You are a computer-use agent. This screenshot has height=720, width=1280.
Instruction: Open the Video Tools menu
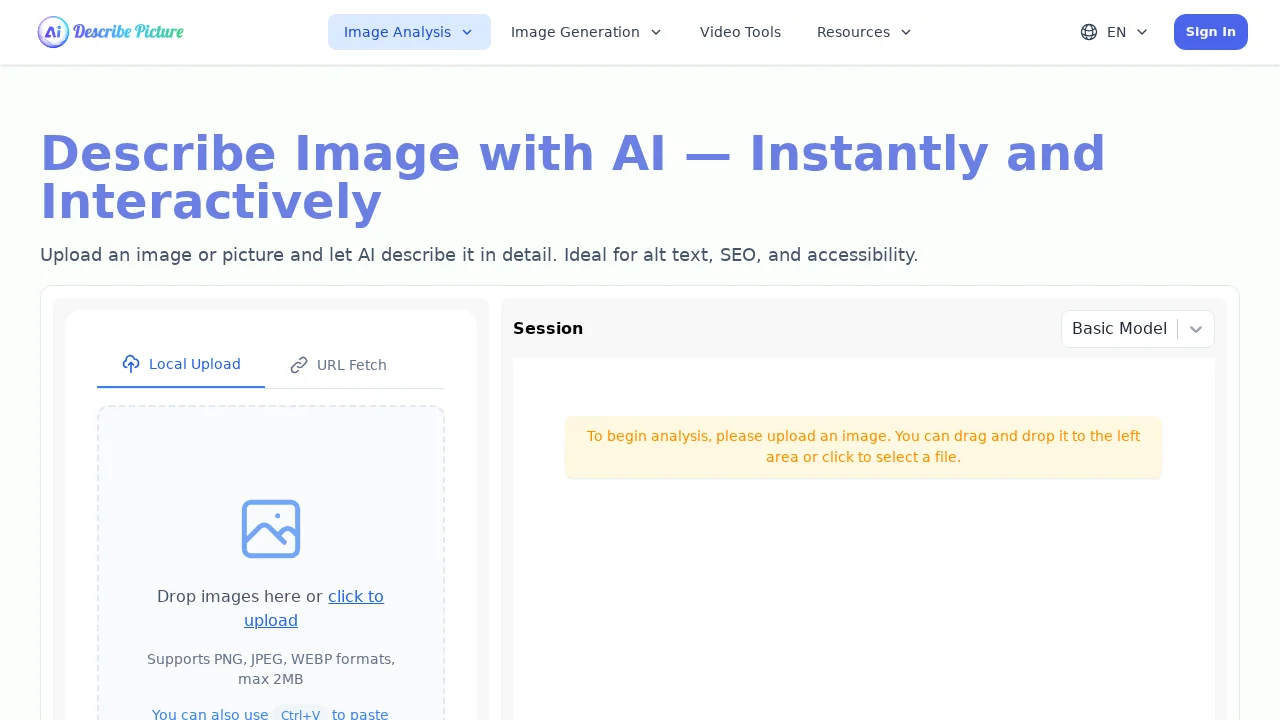740,32
